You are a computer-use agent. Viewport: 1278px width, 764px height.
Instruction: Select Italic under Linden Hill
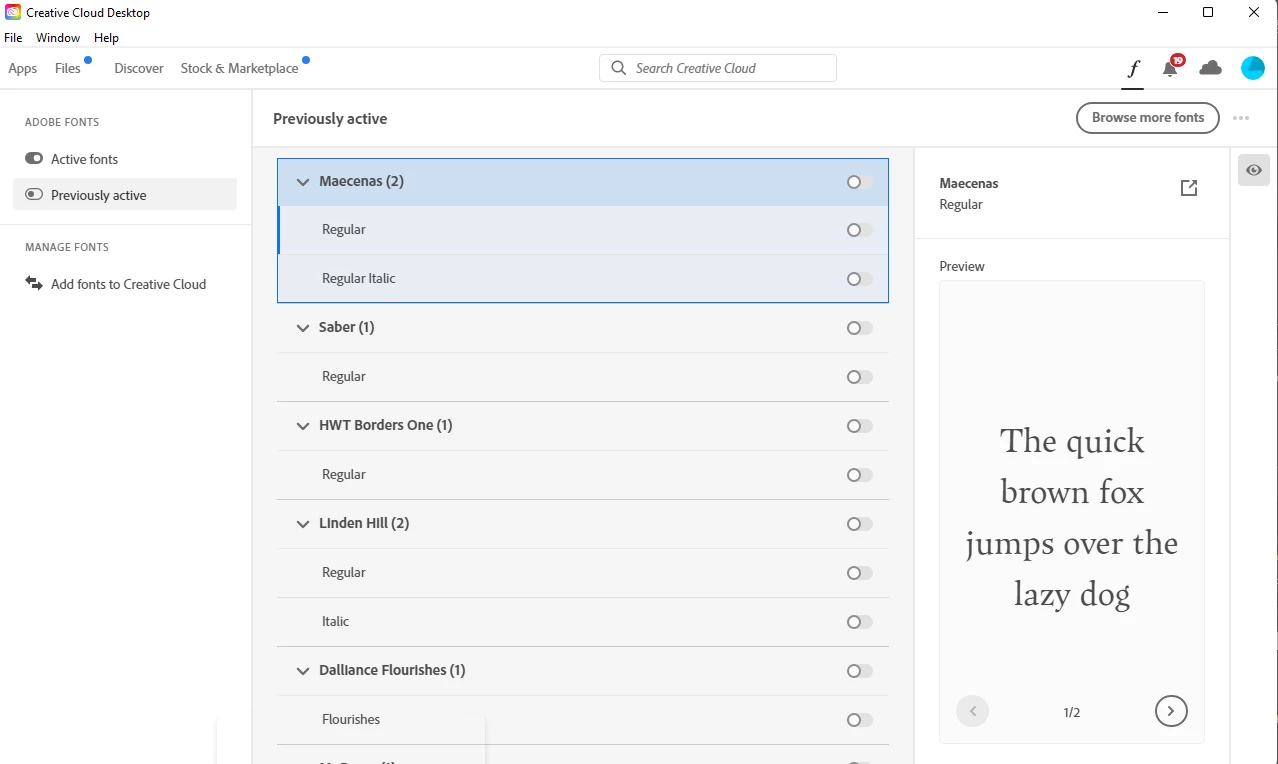(x=583, y=622)
